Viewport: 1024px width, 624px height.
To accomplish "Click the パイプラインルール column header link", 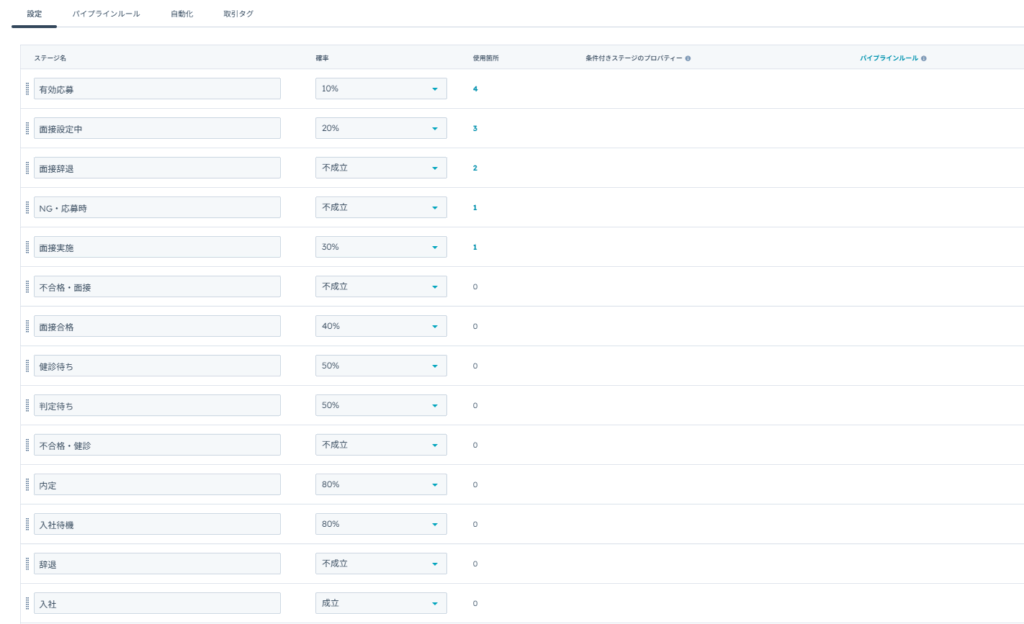I will click(888, 59).
